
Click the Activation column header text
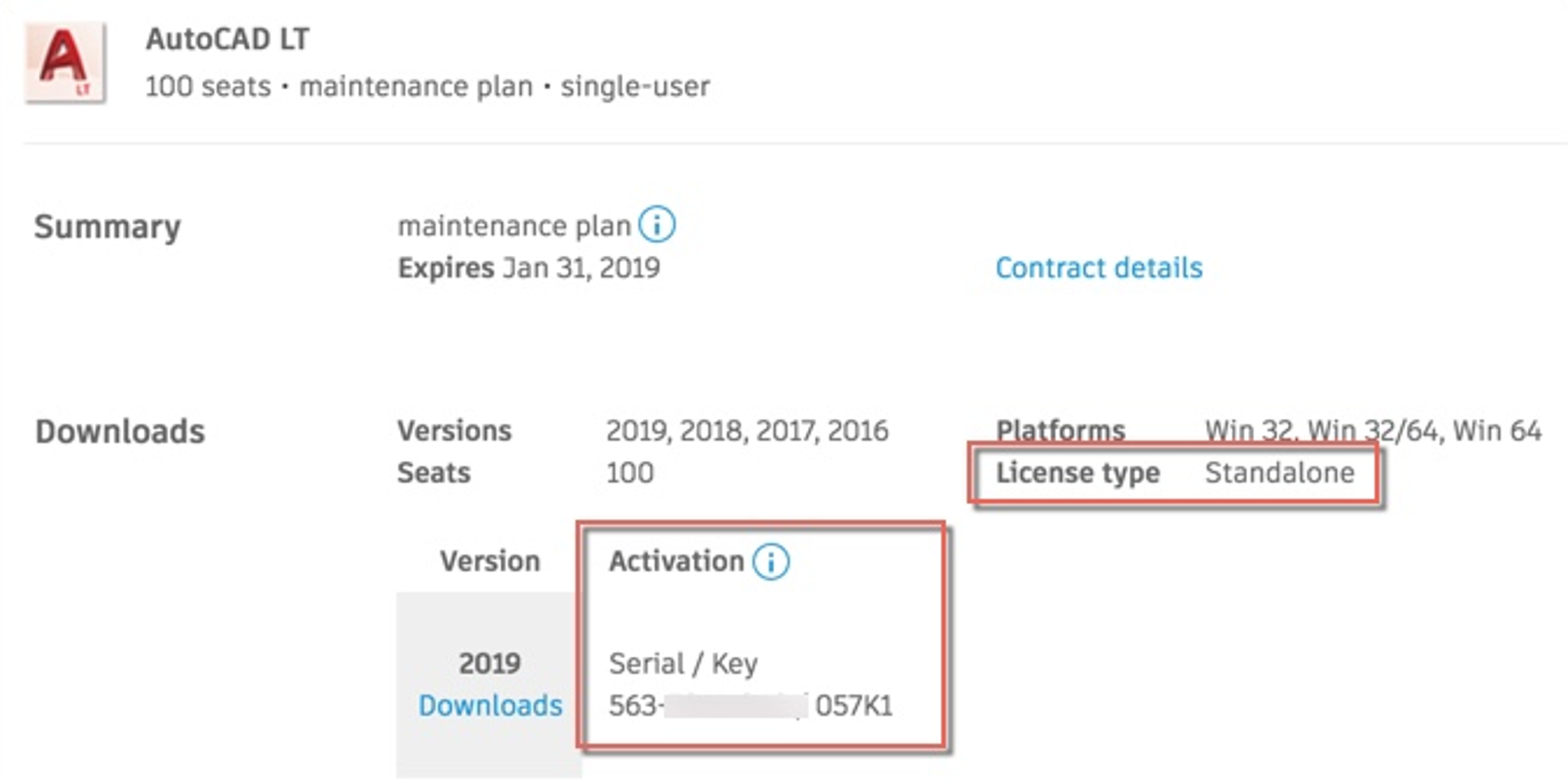676,561
